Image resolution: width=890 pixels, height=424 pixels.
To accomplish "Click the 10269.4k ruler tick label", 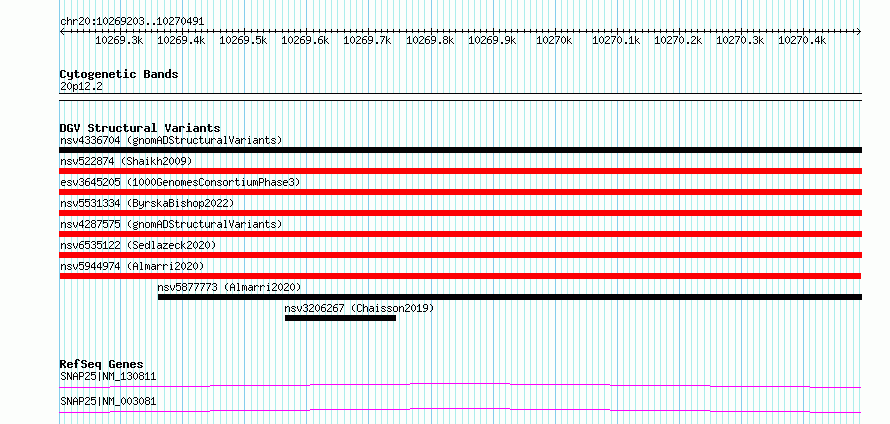I will (181, 40).
